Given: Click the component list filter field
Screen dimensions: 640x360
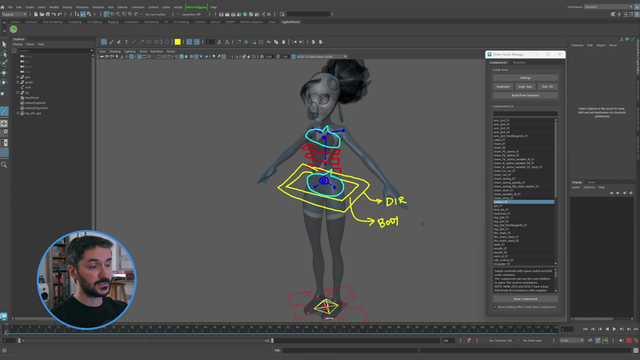Looking at the screenshot, I should (525, 113).
